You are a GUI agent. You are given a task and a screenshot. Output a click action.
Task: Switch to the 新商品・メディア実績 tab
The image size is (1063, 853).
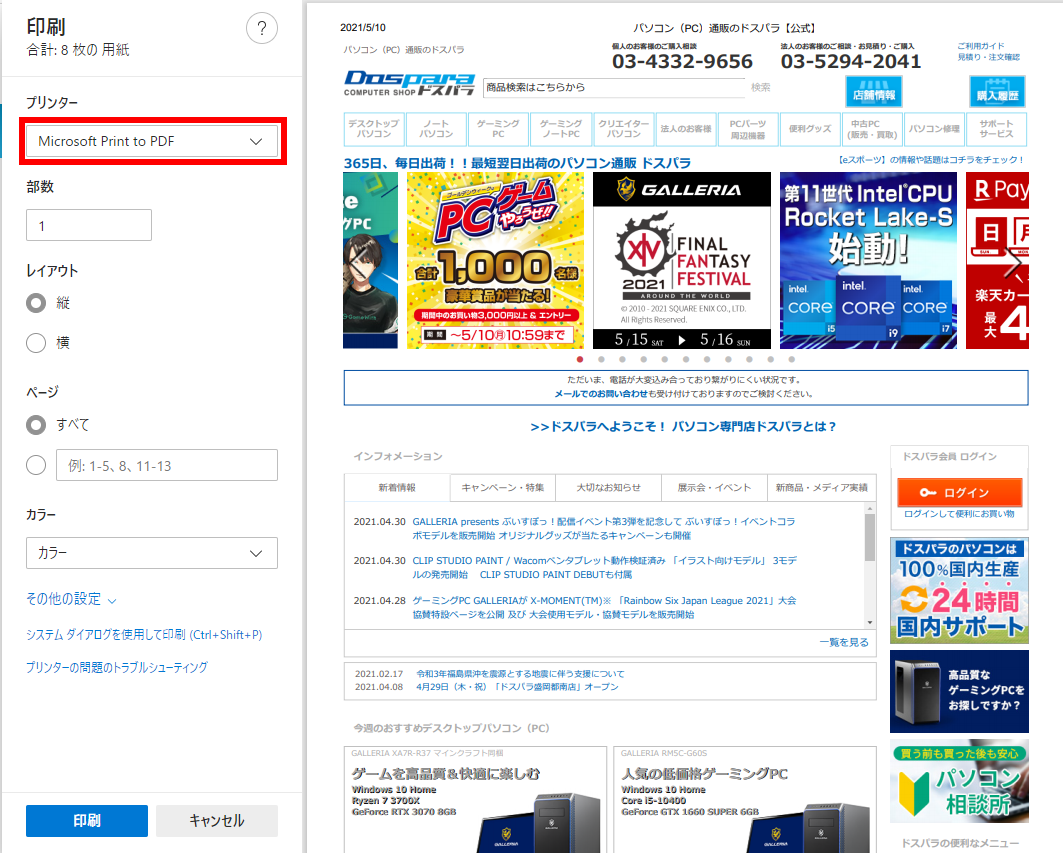pyautogui.click(x=822, y=488)
